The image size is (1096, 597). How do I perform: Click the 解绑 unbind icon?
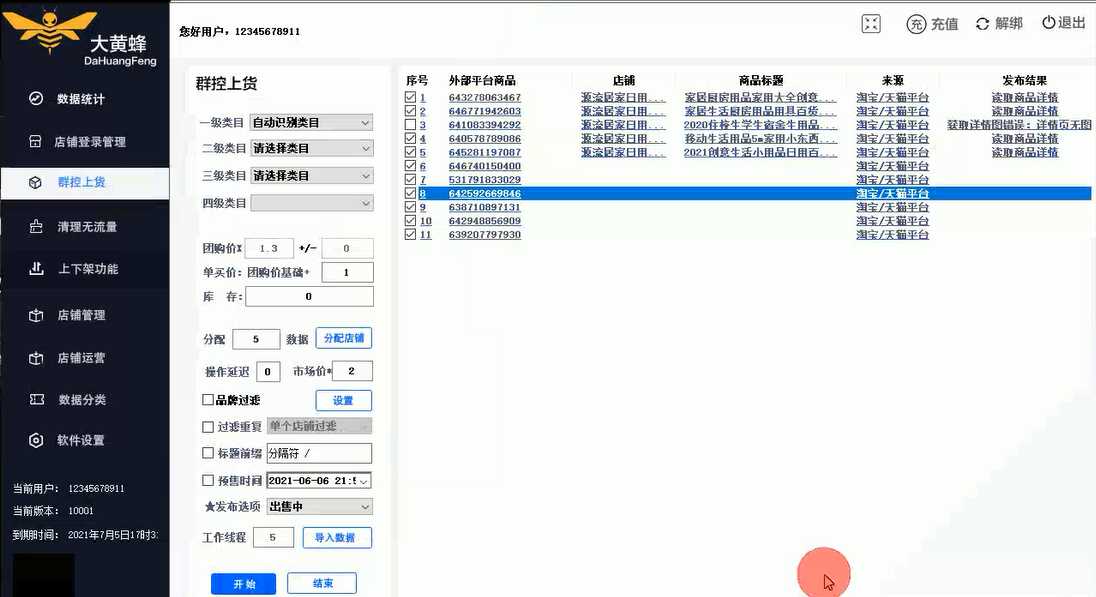coord(999,22)
